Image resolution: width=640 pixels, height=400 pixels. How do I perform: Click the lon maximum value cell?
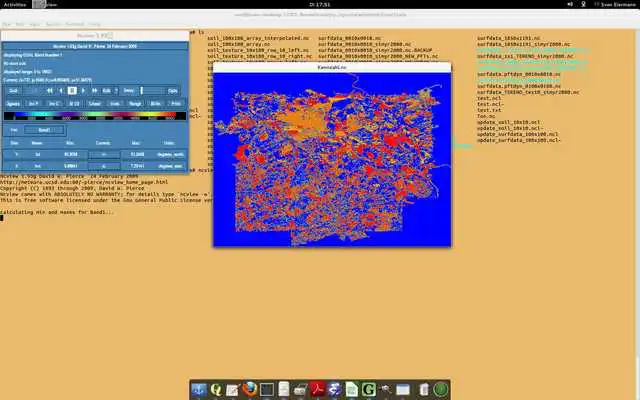click(137, 166)
